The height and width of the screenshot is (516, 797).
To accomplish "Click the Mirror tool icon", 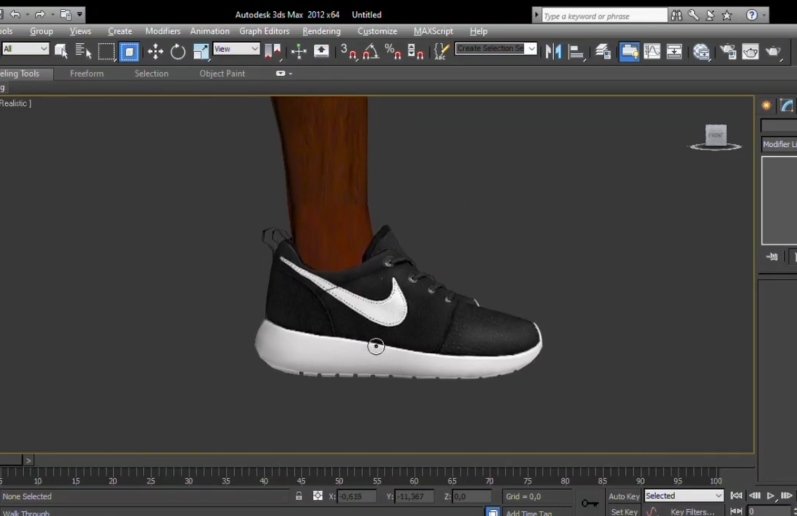I will [x=553, y=51].
